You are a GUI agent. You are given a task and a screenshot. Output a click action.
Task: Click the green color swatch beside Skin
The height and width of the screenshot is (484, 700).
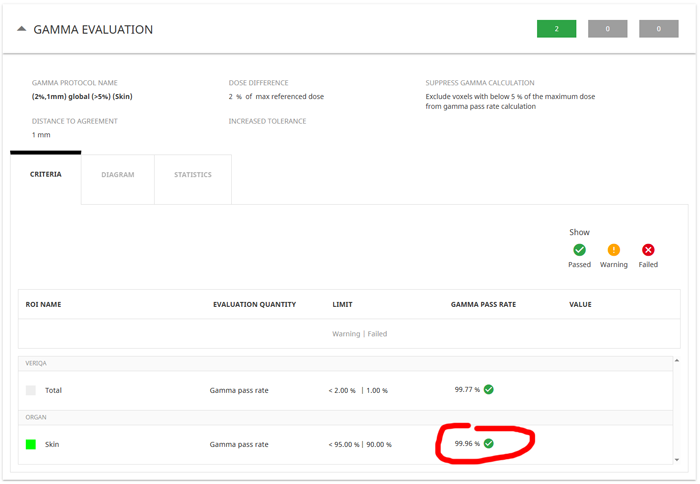31,444
